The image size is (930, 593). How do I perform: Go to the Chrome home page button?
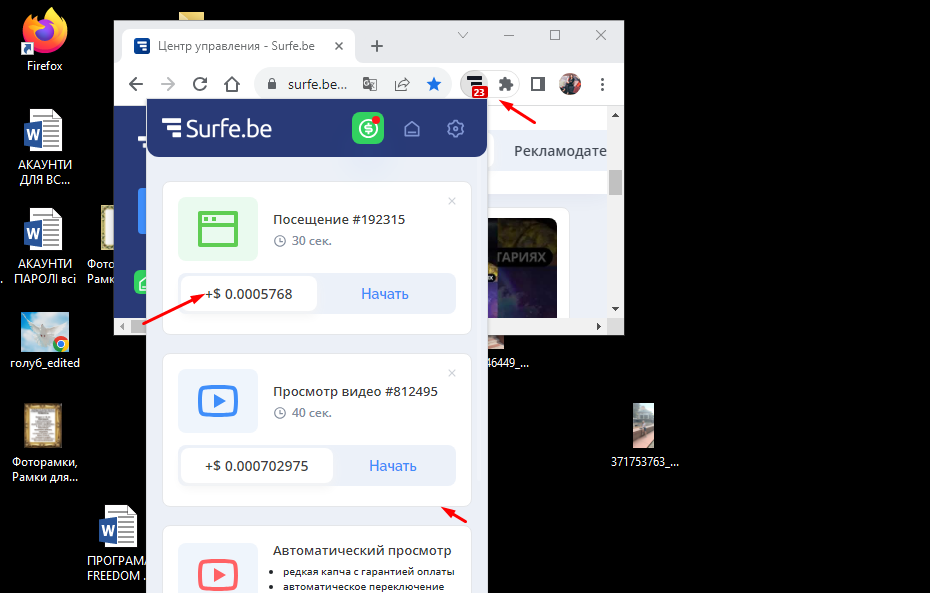tap(232, 84)
